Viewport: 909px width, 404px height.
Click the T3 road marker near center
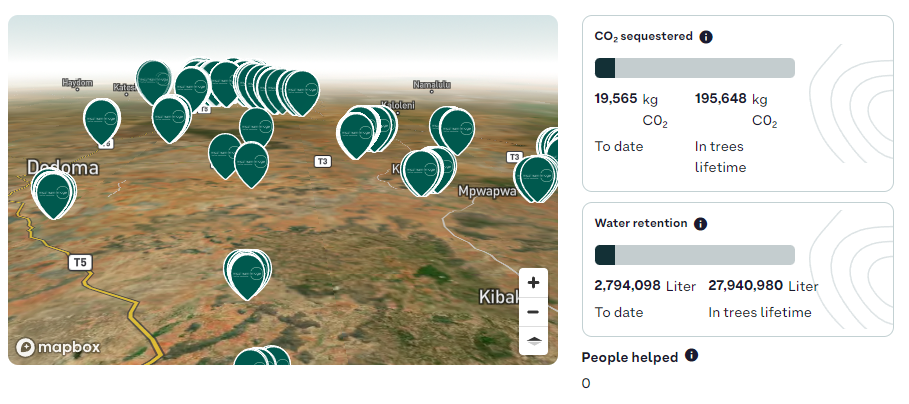(323, 162)
